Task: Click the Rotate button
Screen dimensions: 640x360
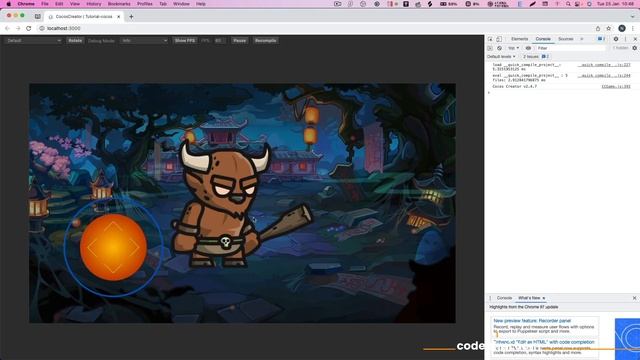Action: click(75, 40)
